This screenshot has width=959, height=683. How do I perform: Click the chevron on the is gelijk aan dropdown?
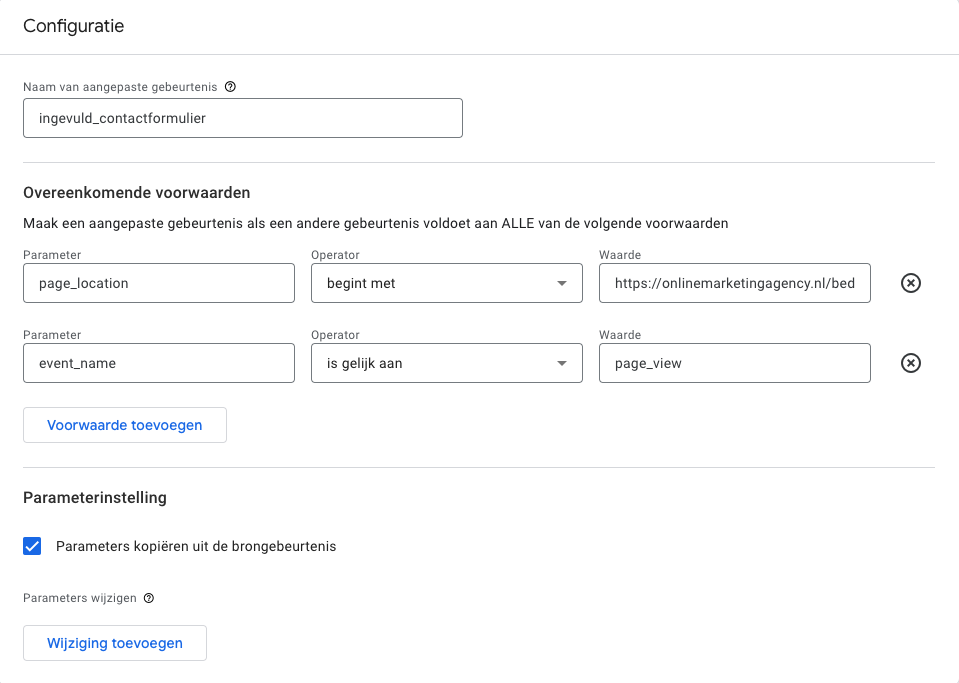562,363
